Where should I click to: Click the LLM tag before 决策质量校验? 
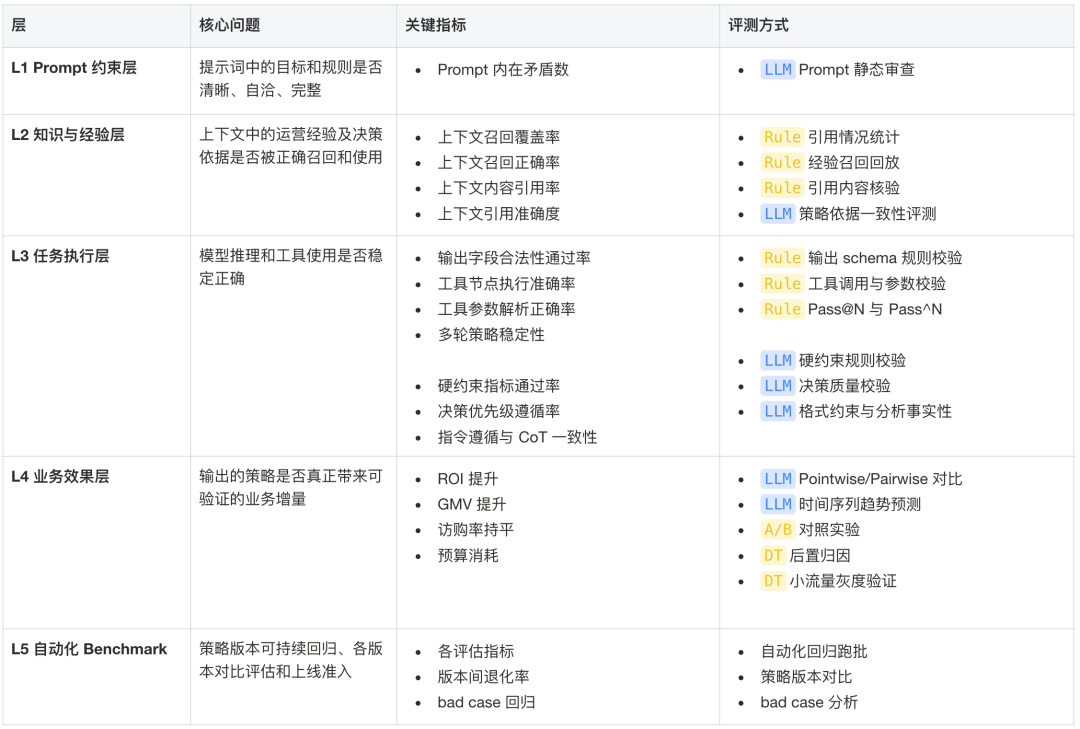coord(778,386)
